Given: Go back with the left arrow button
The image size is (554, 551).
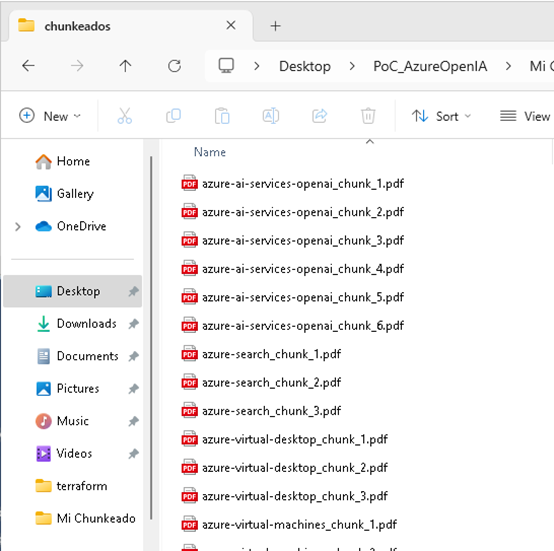Looking at the screenshot, I should click(28, 66).
